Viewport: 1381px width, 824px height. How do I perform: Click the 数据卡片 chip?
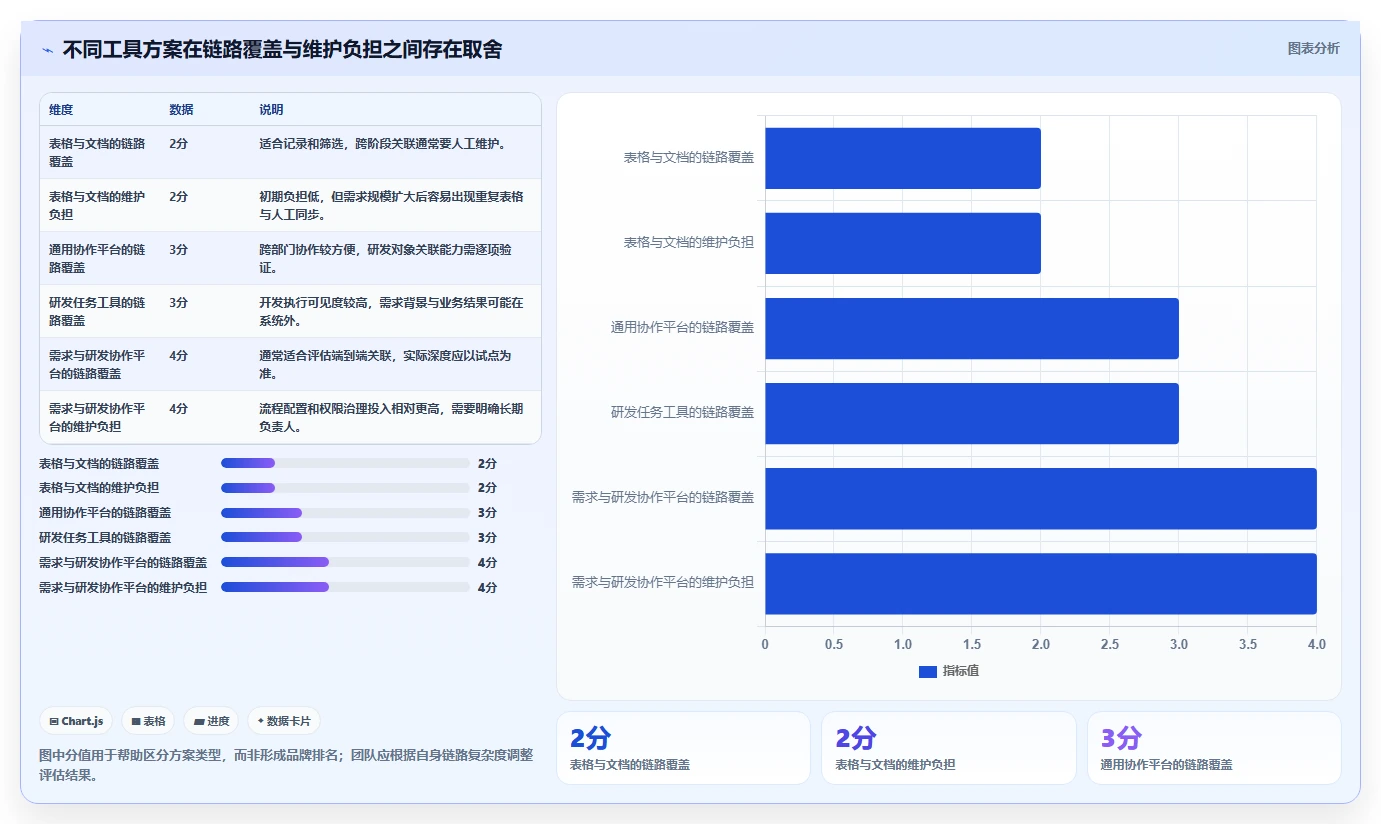(284, 721)
